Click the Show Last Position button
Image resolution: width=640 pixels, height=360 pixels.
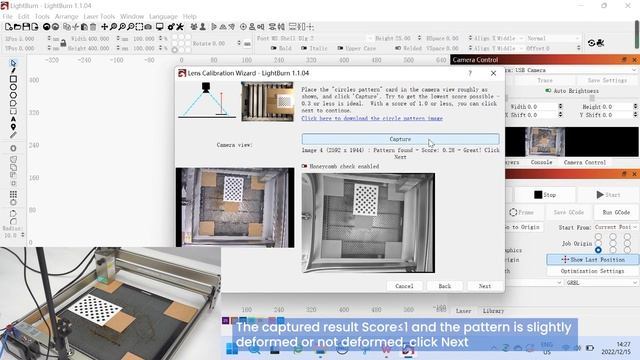click(x=593, y=260)
